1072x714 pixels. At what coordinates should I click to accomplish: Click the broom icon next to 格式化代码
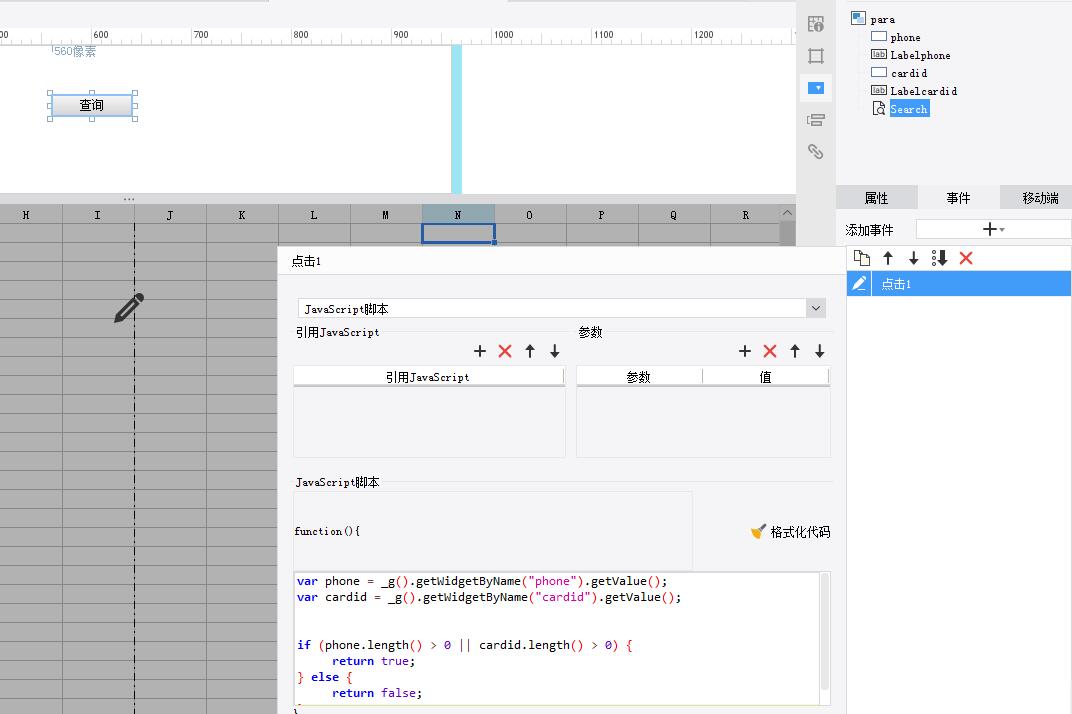coord(758,531)
